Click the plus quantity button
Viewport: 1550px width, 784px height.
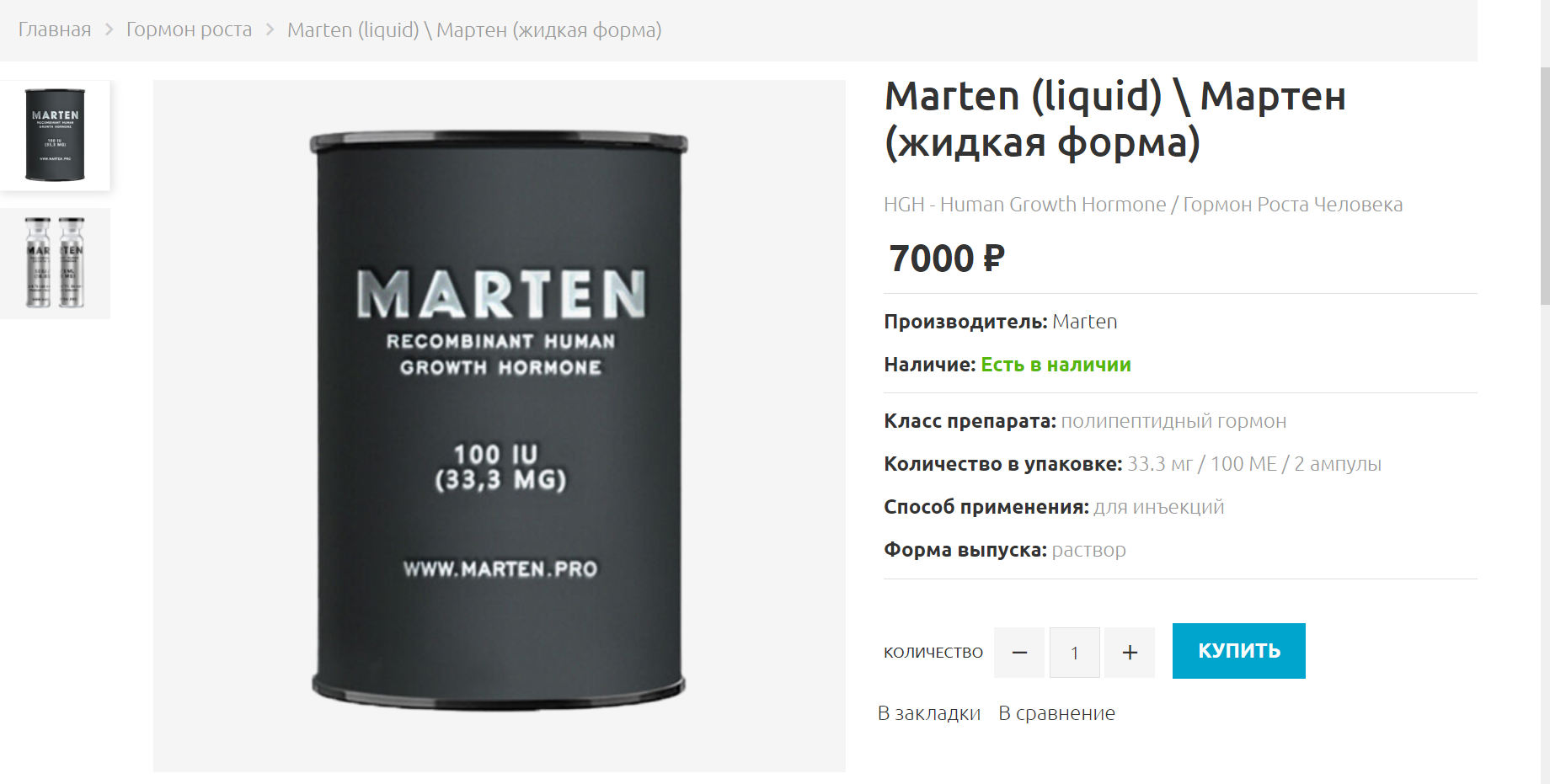[x=1130, y=653]
